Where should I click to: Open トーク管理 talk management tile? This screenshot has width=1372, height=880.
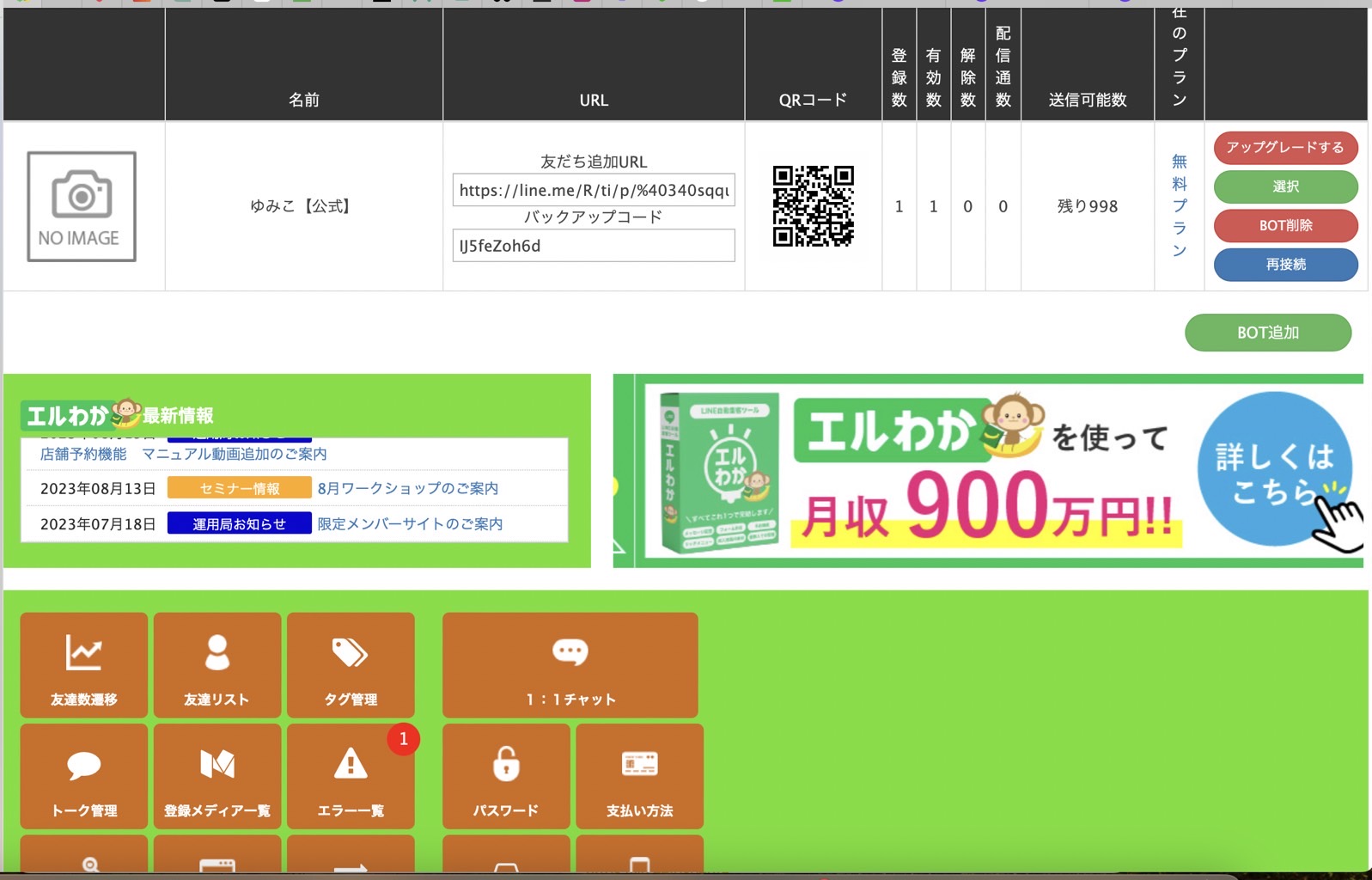[84, 776]
